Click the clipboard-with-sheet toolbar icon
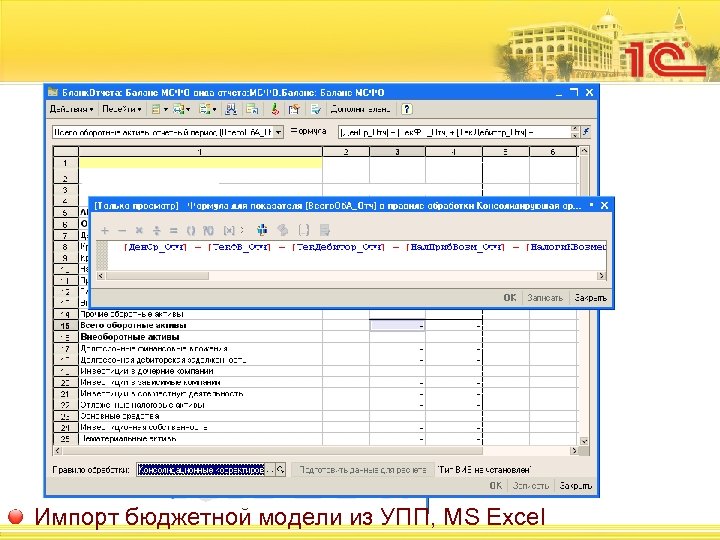The image size is (720, 540). click(x=294, y=109)
